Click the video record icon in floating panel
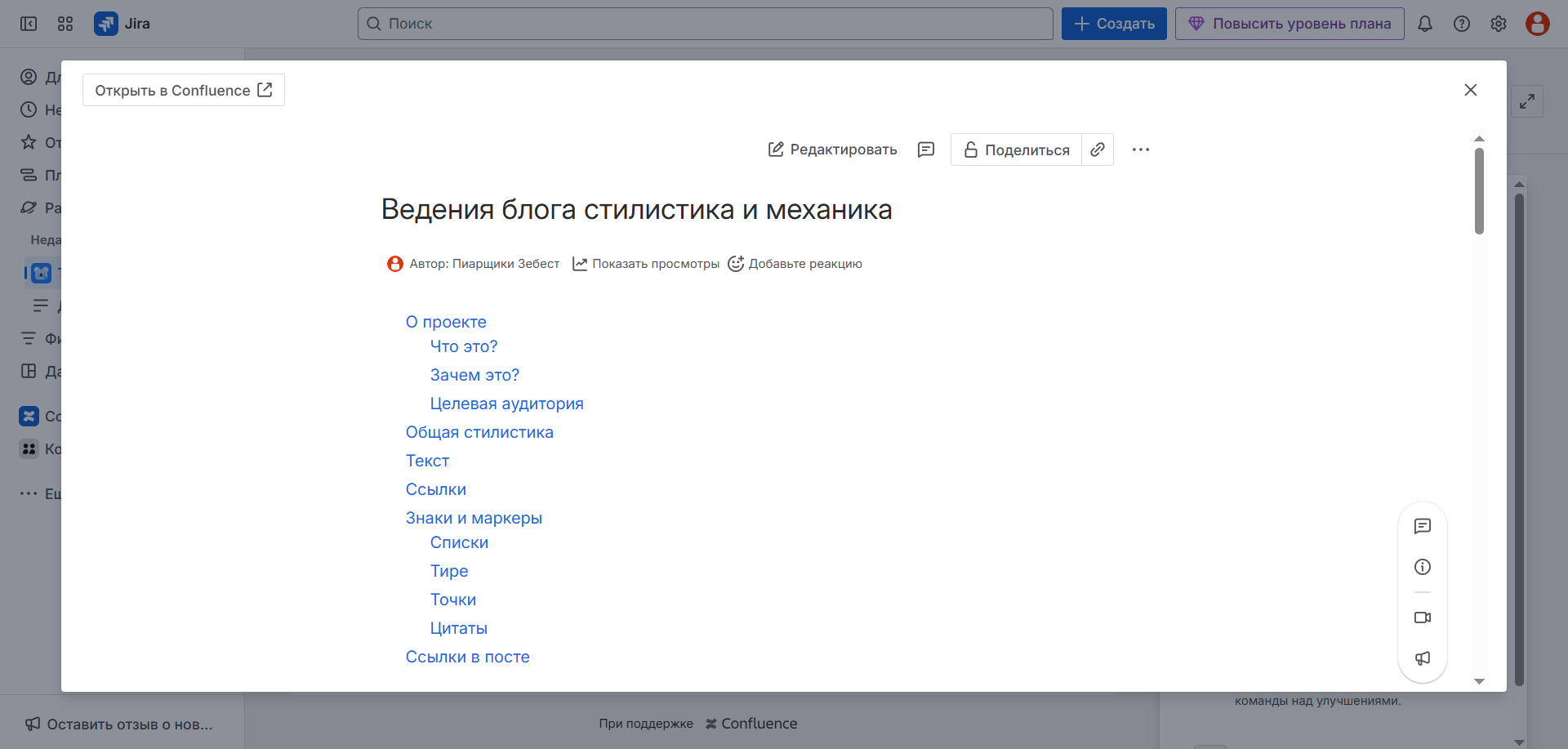1568x749 pixels. pyautogui.click(x=1423, y=617)
